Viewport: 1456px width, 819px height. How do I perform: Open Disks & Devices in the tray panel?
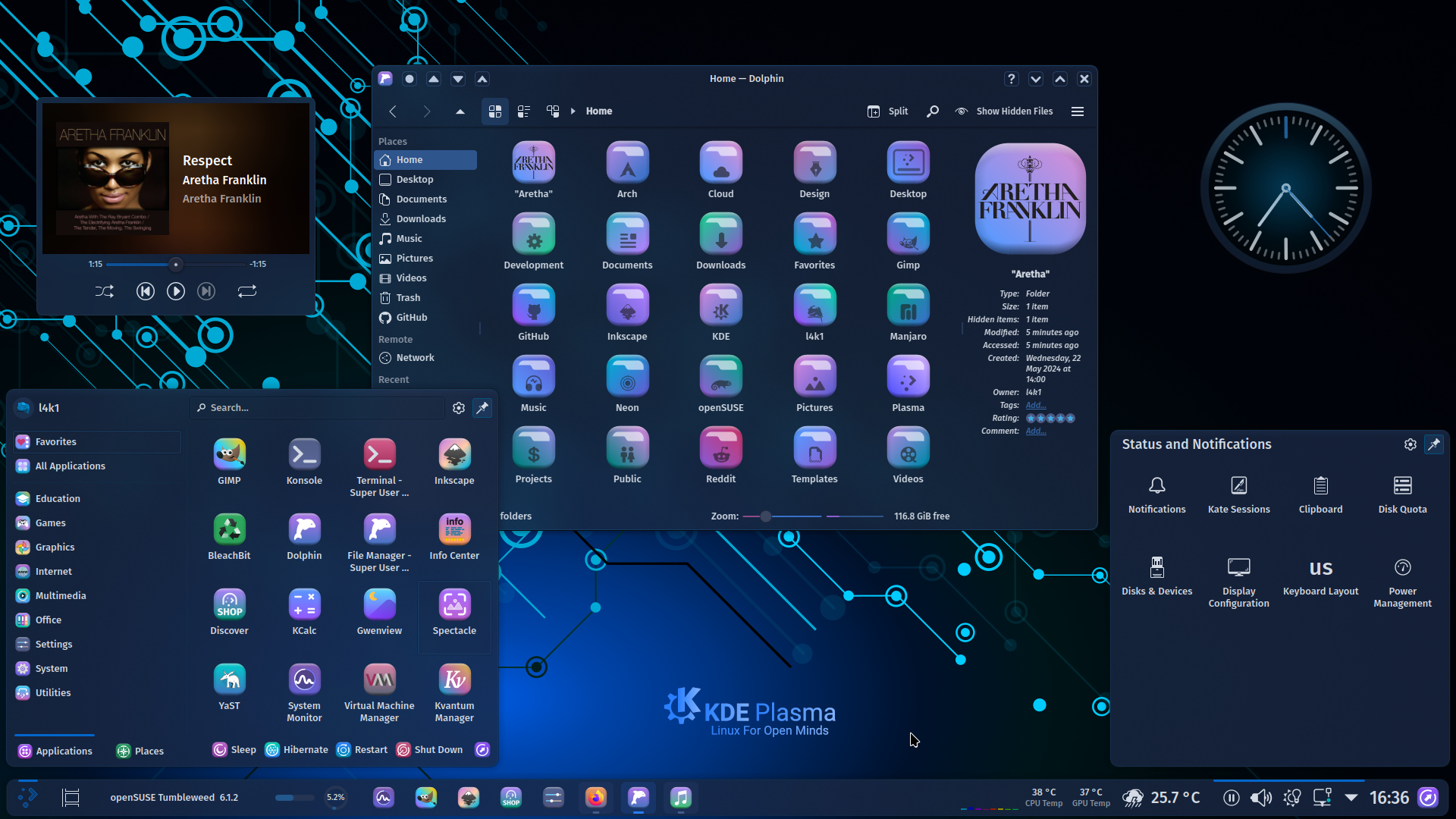pos(1156,576)
